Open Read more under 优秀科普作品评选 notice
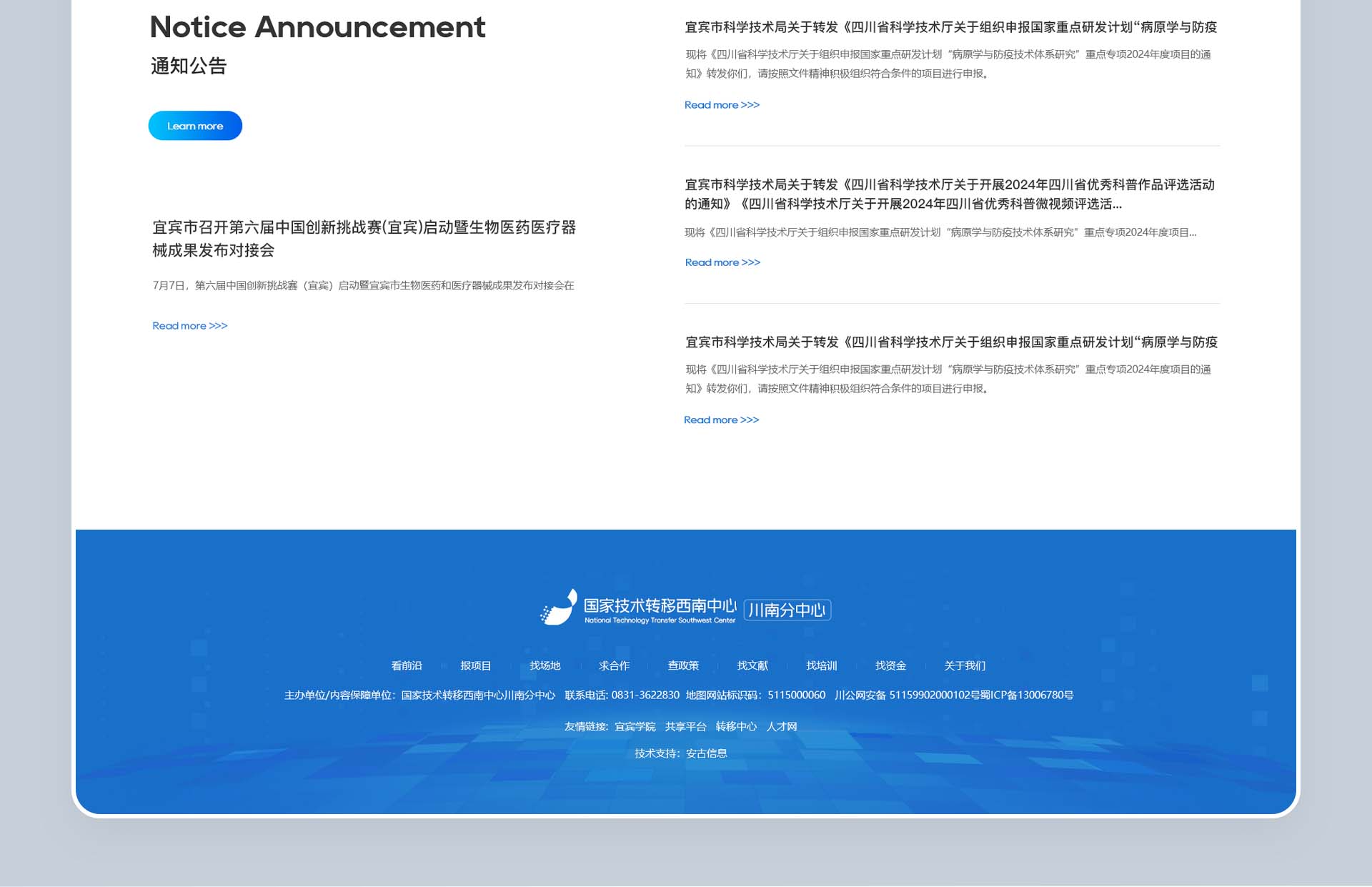The height and width of the screenshot is (887, 1372). point(722,262)
